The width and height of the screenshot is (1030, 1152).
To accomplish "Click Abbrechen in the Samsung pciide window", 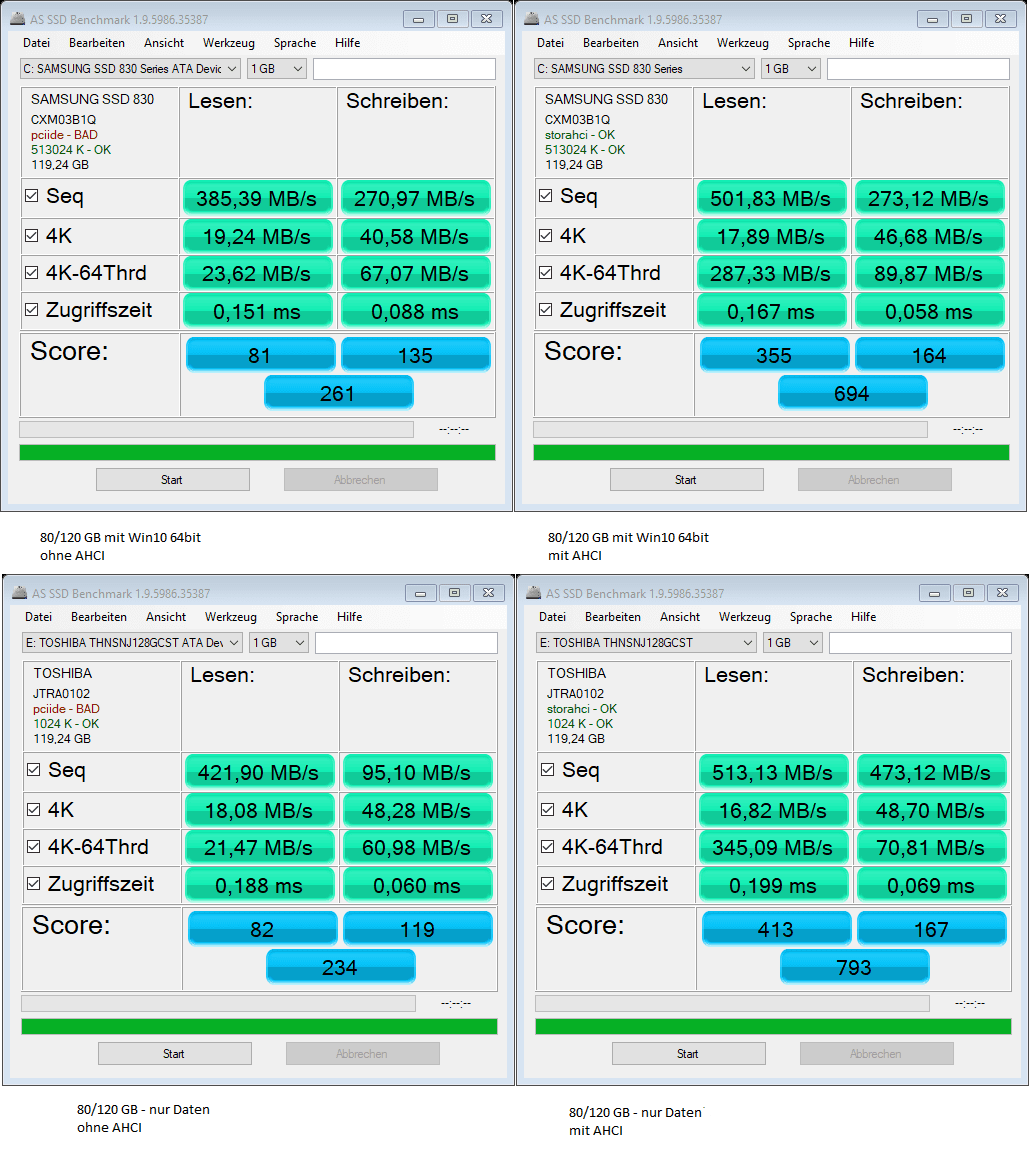I will 360,480.
